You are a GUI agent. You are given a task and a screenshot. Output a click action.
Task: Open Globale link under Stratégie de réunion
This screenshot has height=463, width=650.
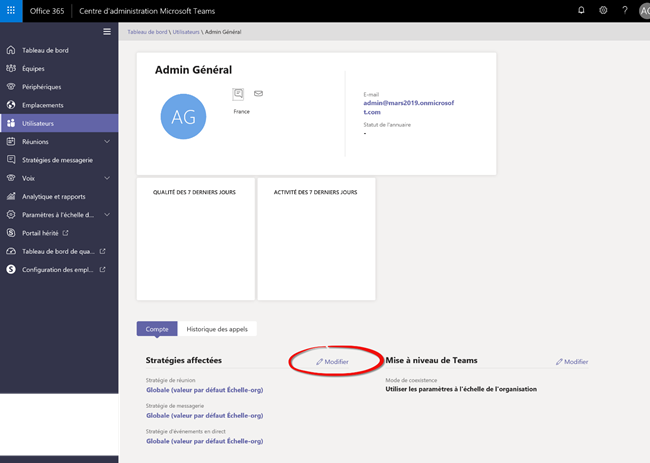(x=205, y=390)
